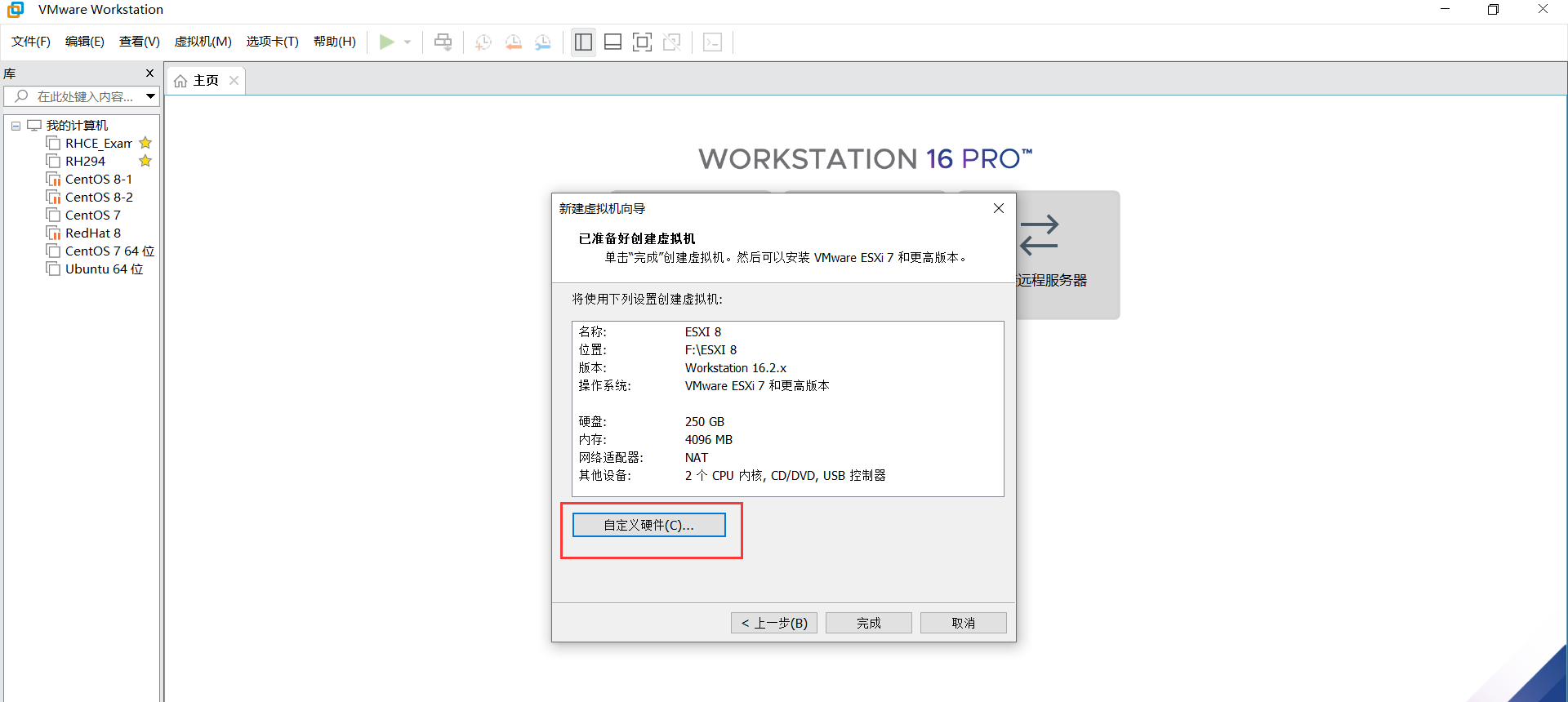Click the favorite star next to RH294
Screen dimensions: 1568x702
tap(145, 161)
